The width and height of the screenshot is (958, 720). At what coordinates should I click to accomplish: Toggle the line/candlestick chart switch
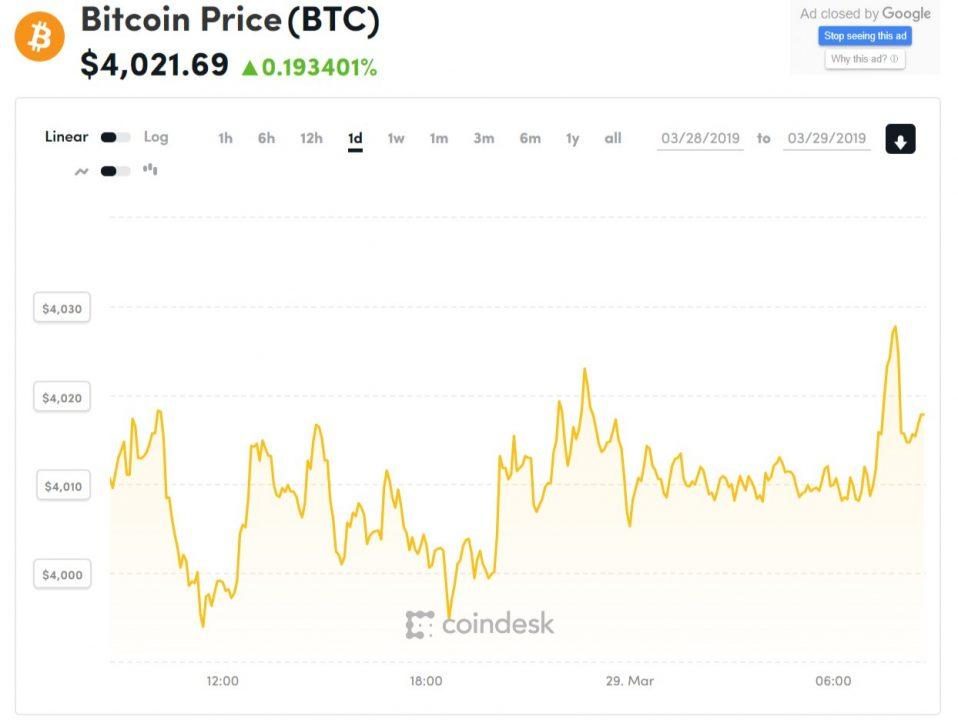point(115,171)
